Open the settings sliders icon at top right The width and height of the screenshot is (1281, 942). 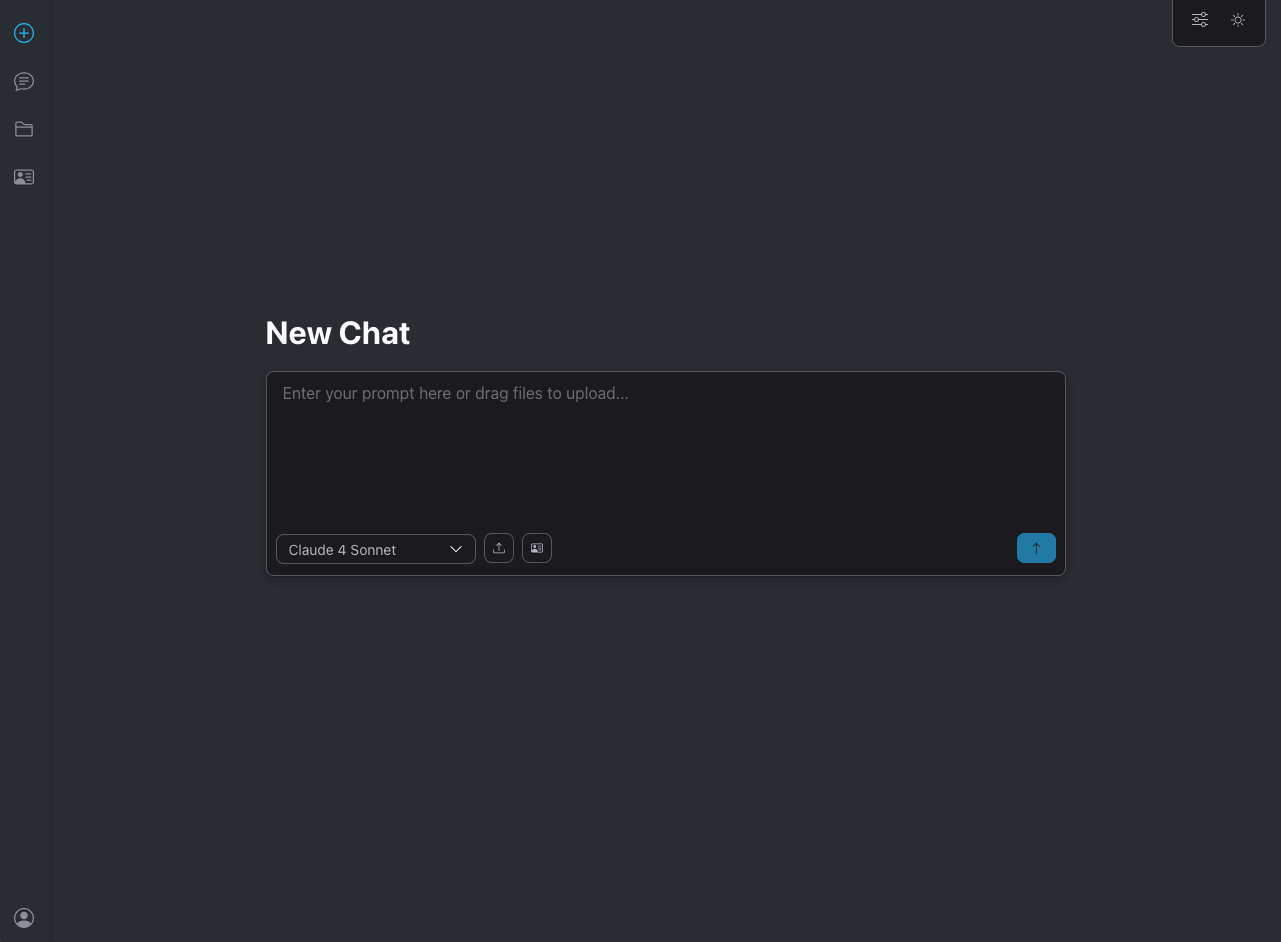[x=1200, y=20]
